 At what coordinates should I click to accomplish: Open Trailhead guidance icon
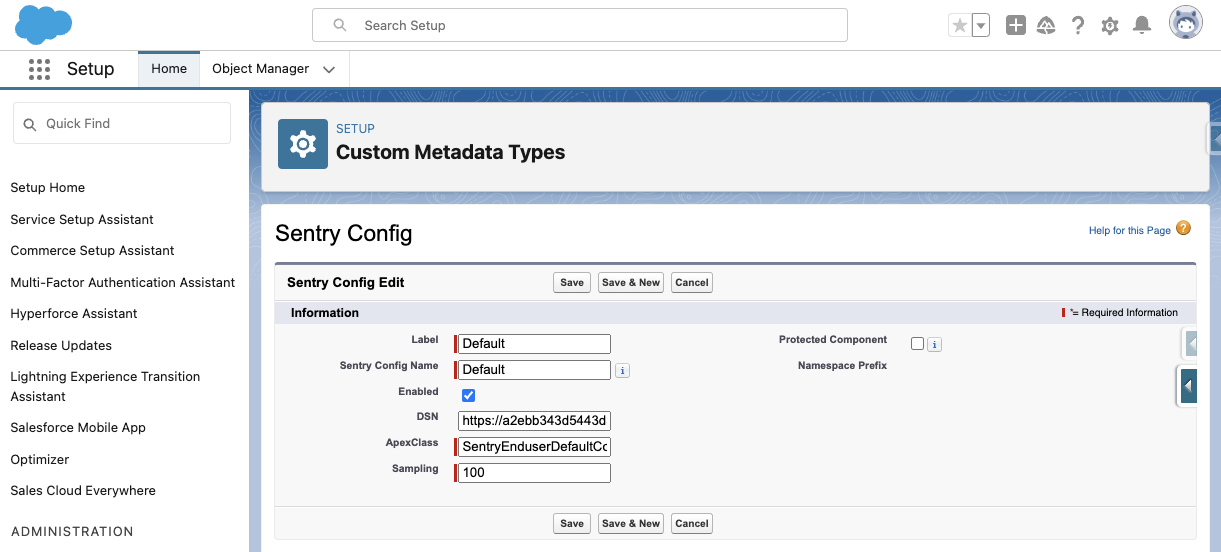click(1047, 26)
